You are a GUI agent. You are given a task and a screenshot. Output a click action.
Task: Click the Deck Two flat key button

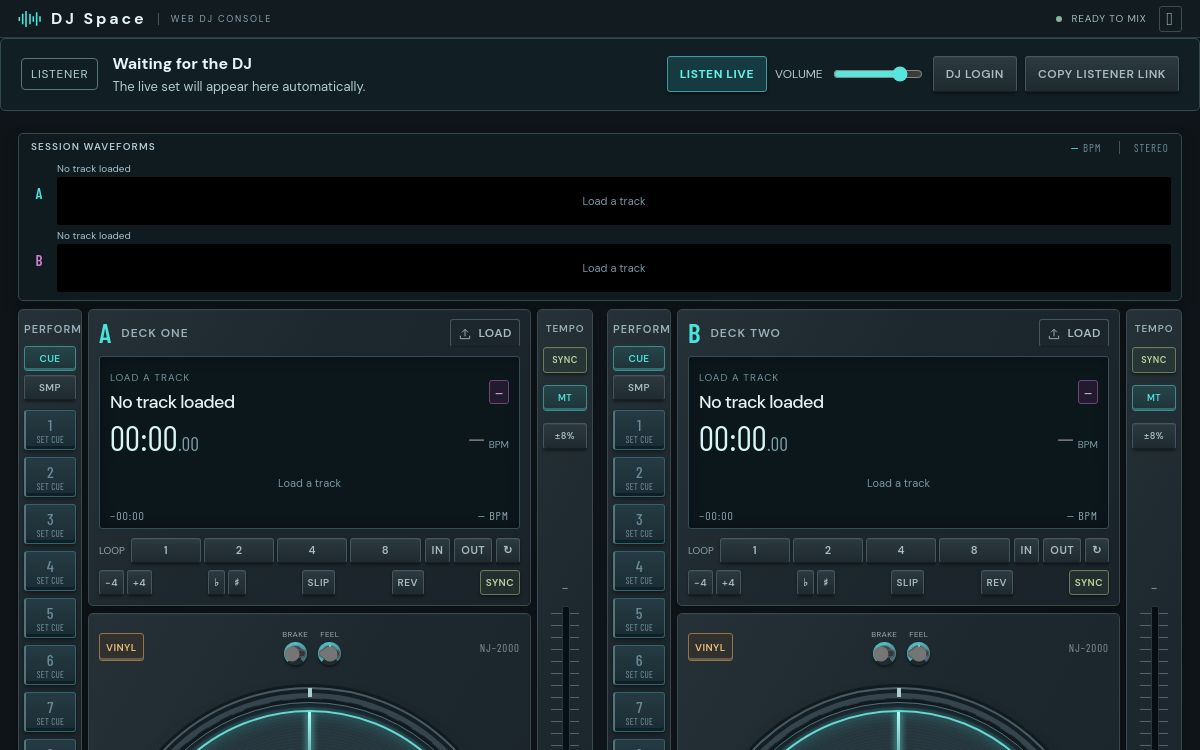coord(806,583)
